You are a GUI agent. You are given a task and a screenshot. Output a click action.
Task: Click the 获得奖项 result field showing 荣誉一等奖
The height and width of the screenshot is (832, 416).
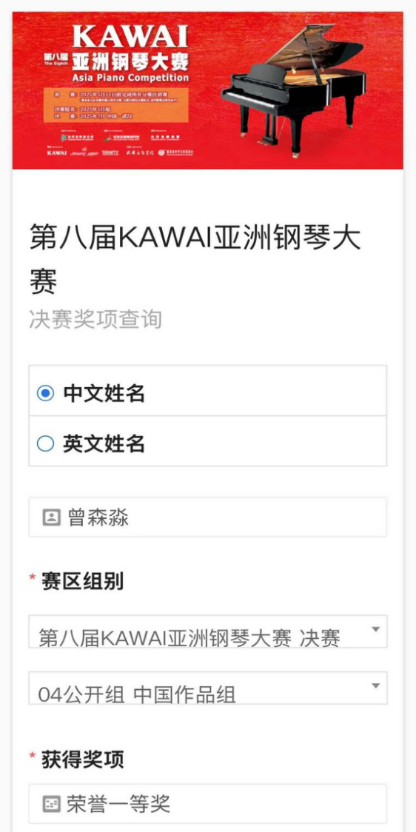pos(208,804)
